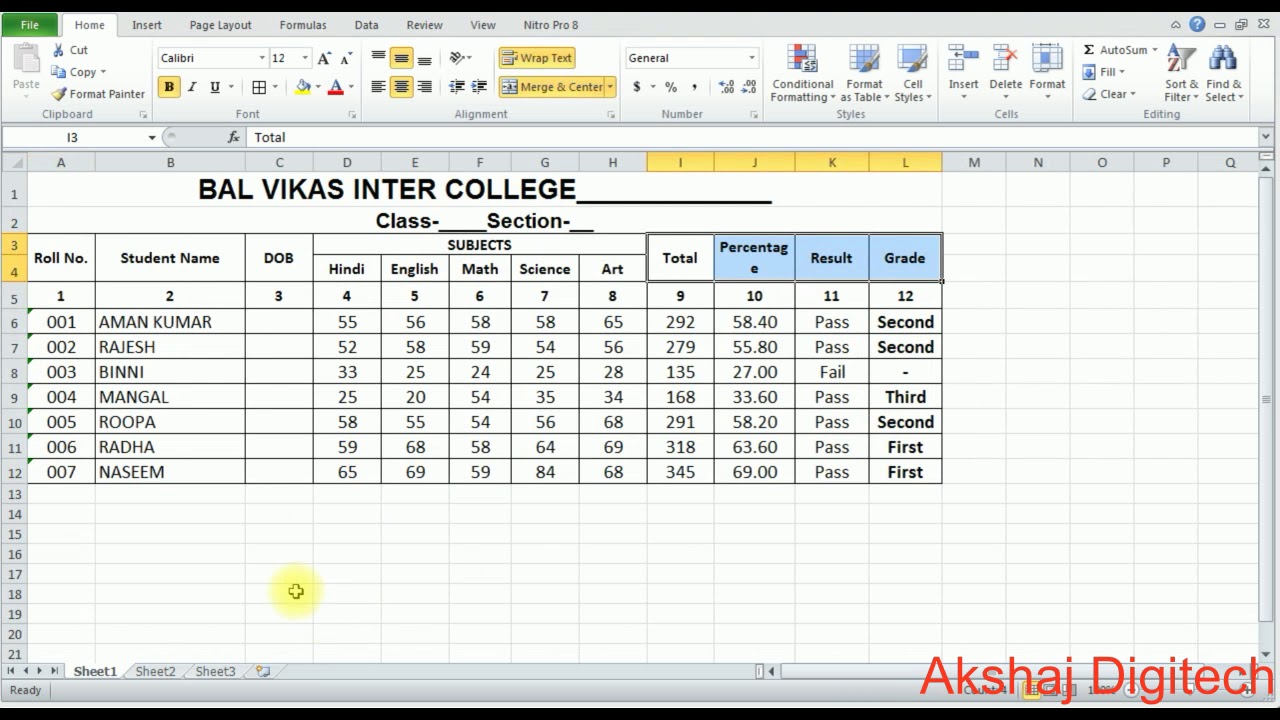Expand the font name Calibri dropdown
The image size is (1280, 720).
pos(262,58)
